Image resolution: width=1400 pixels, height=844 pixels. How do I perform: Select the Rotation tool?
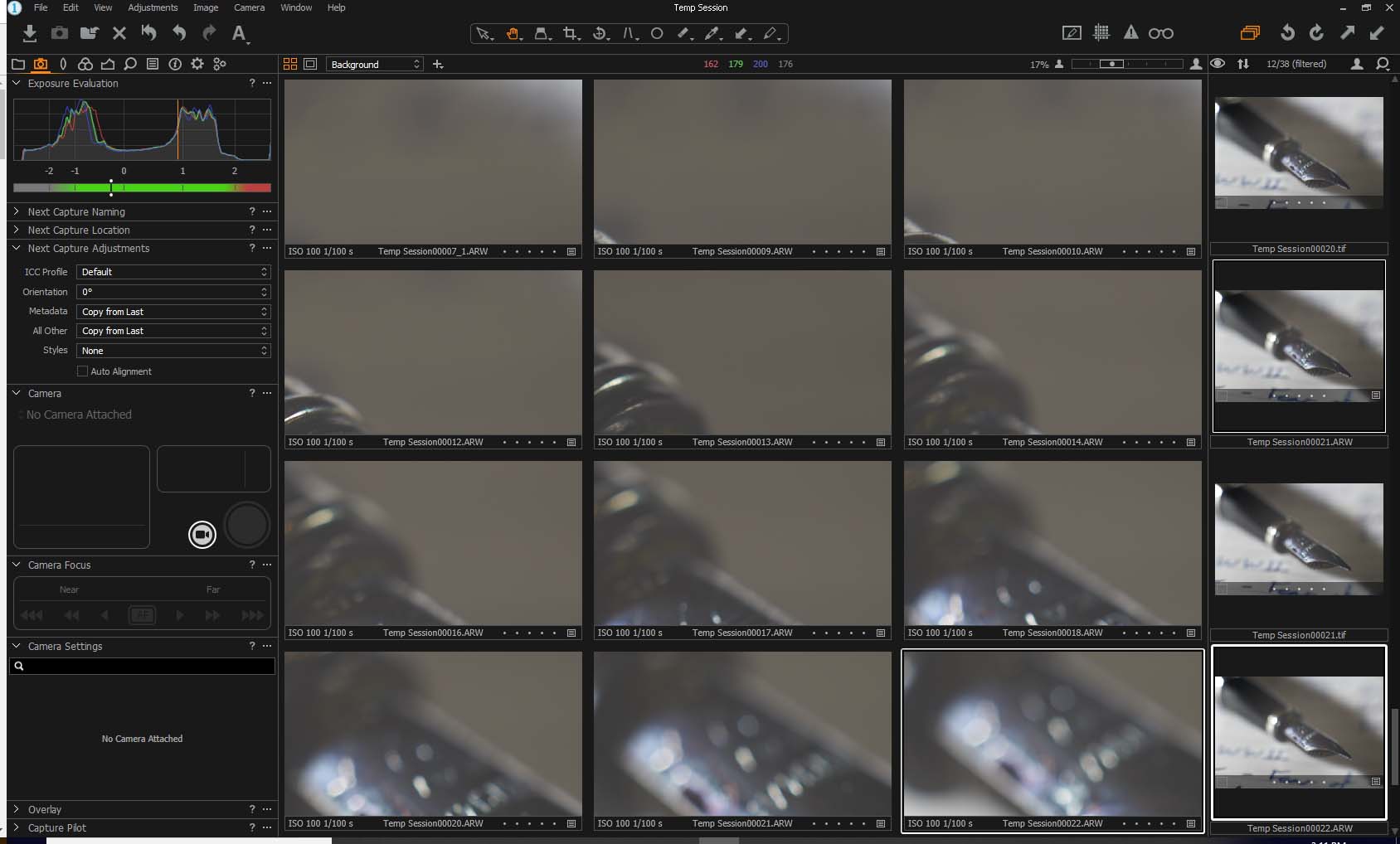600,33
